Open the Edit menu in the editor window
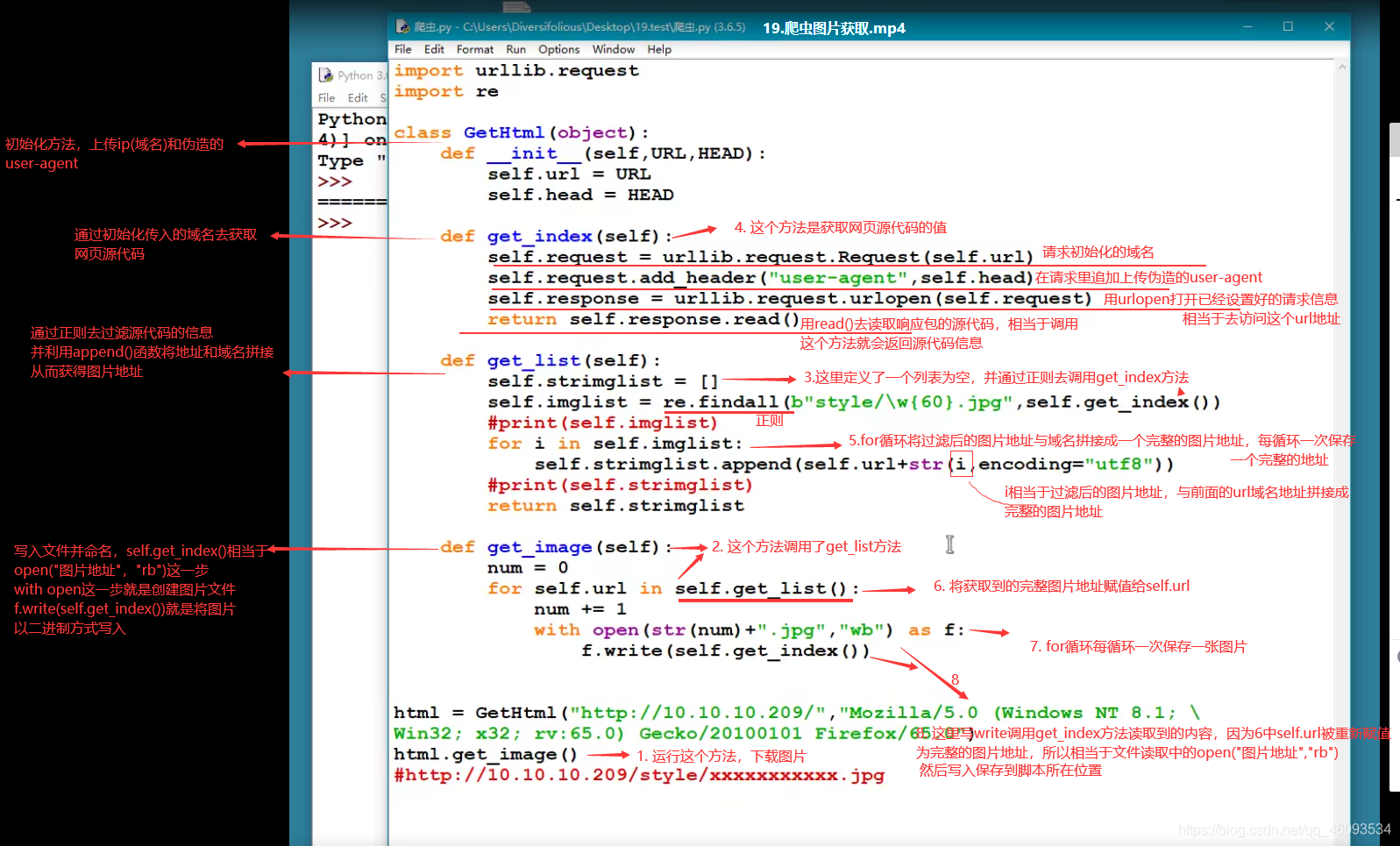Screen dimensions: 1400x846 [434, 49]
